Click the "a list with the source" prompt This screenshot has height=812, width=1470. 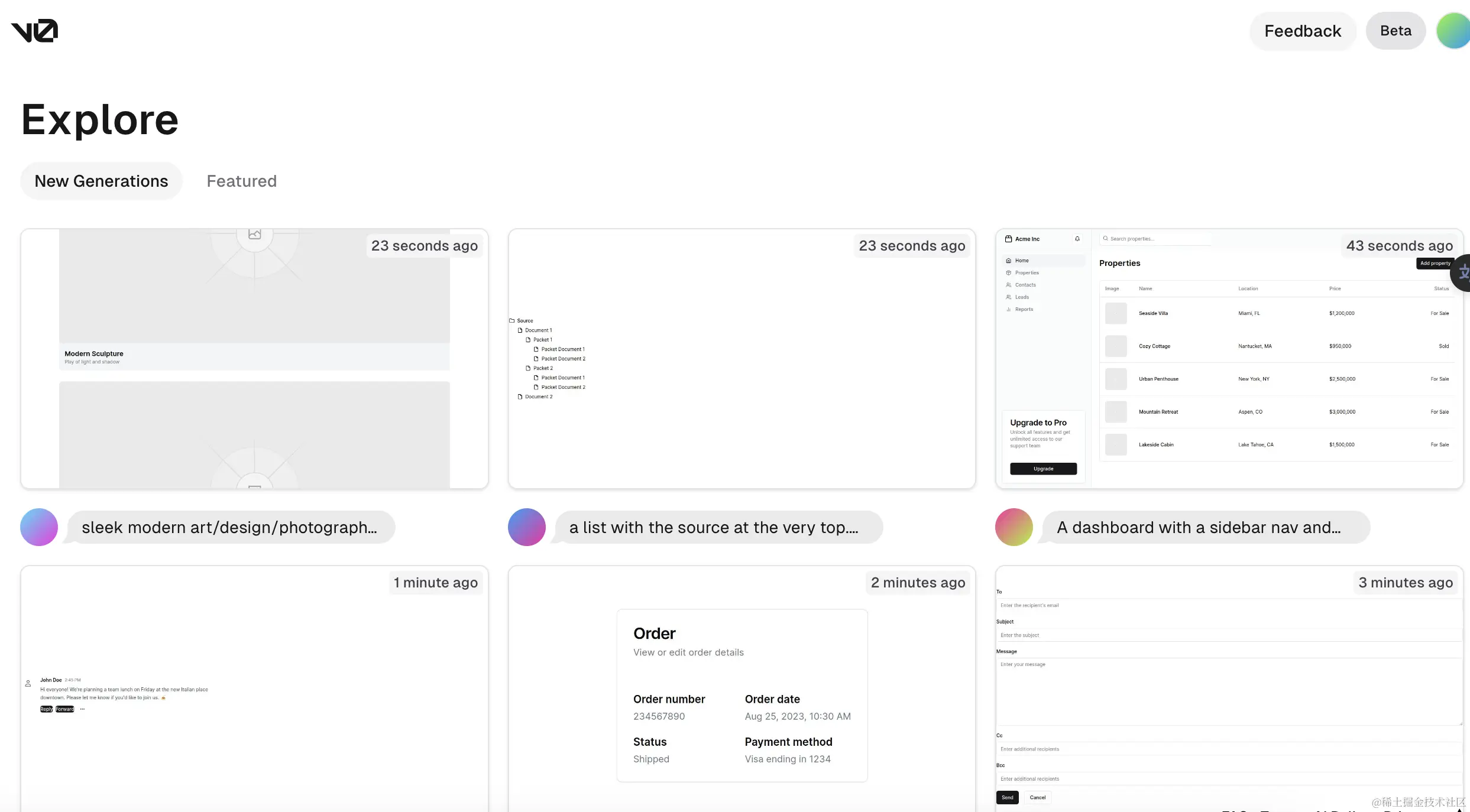[x=714, y=527]
